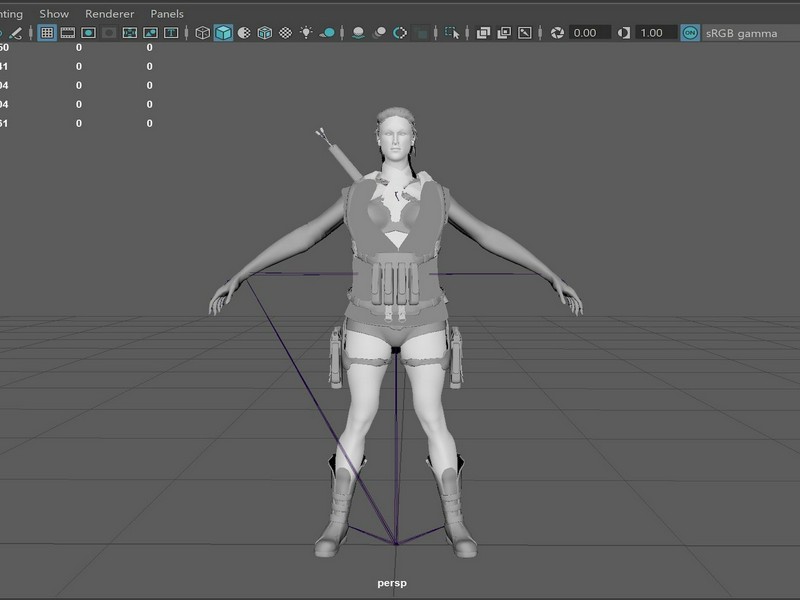Switch to Wireframe display mode
Image resolution: width=800 pixels, height=600 pixels.
(x=203, y=33)
